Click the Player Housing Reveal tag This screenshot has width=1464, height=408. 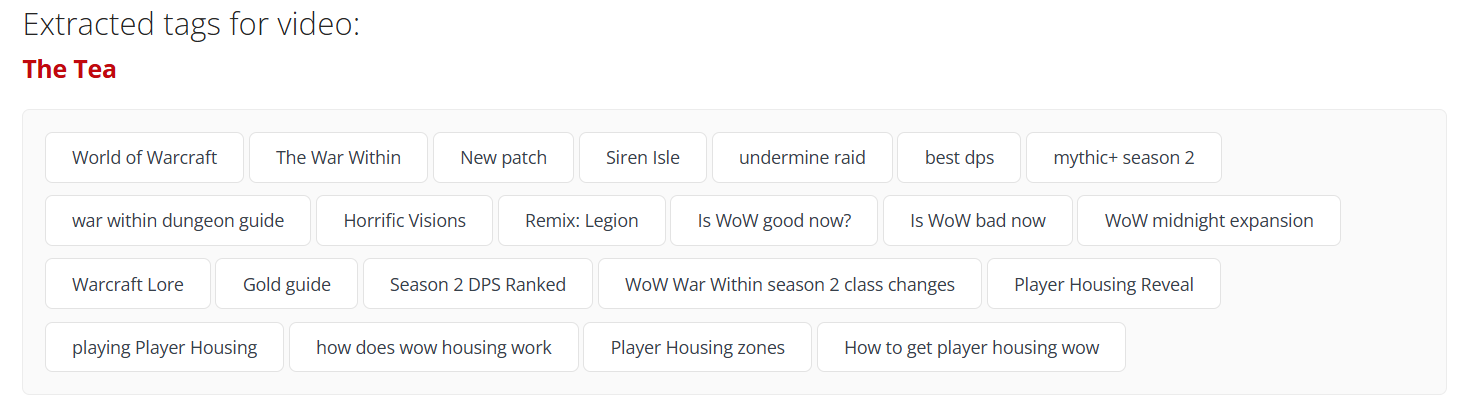(1104, 284)
